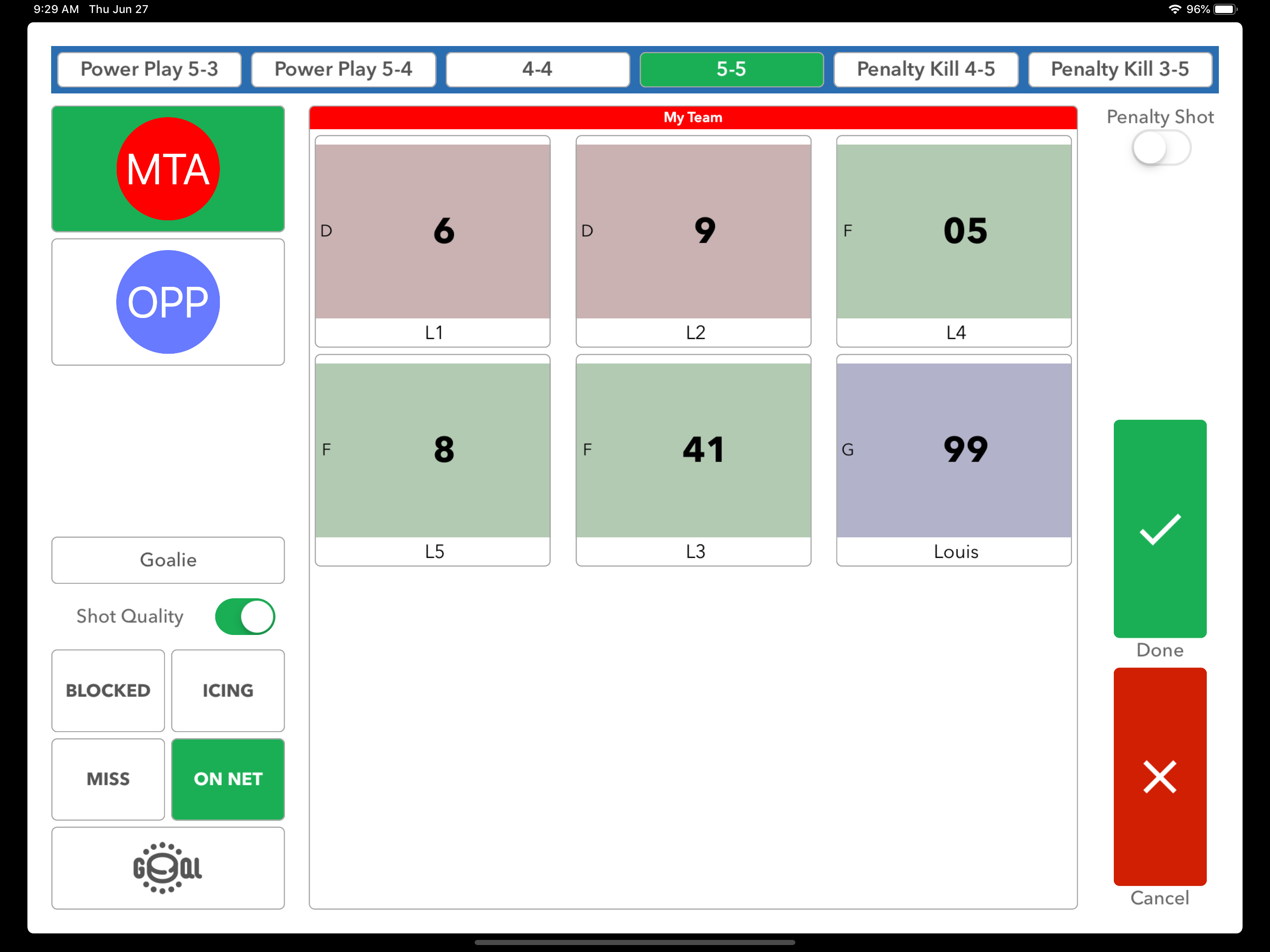This screenshot has height=952, width=1270.
Task: Pick forward number 41 card L3
Action: coord(693,460)
